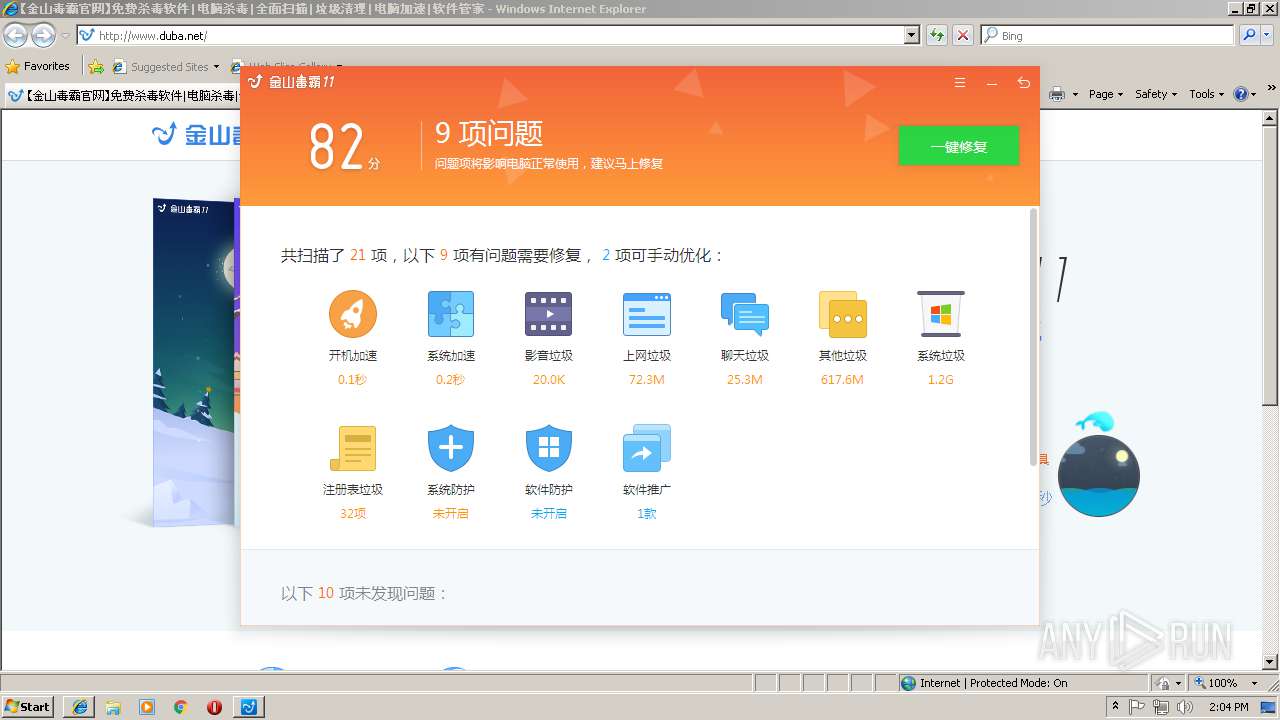Expand the address bar dropdown arrow

coord(911,35)
